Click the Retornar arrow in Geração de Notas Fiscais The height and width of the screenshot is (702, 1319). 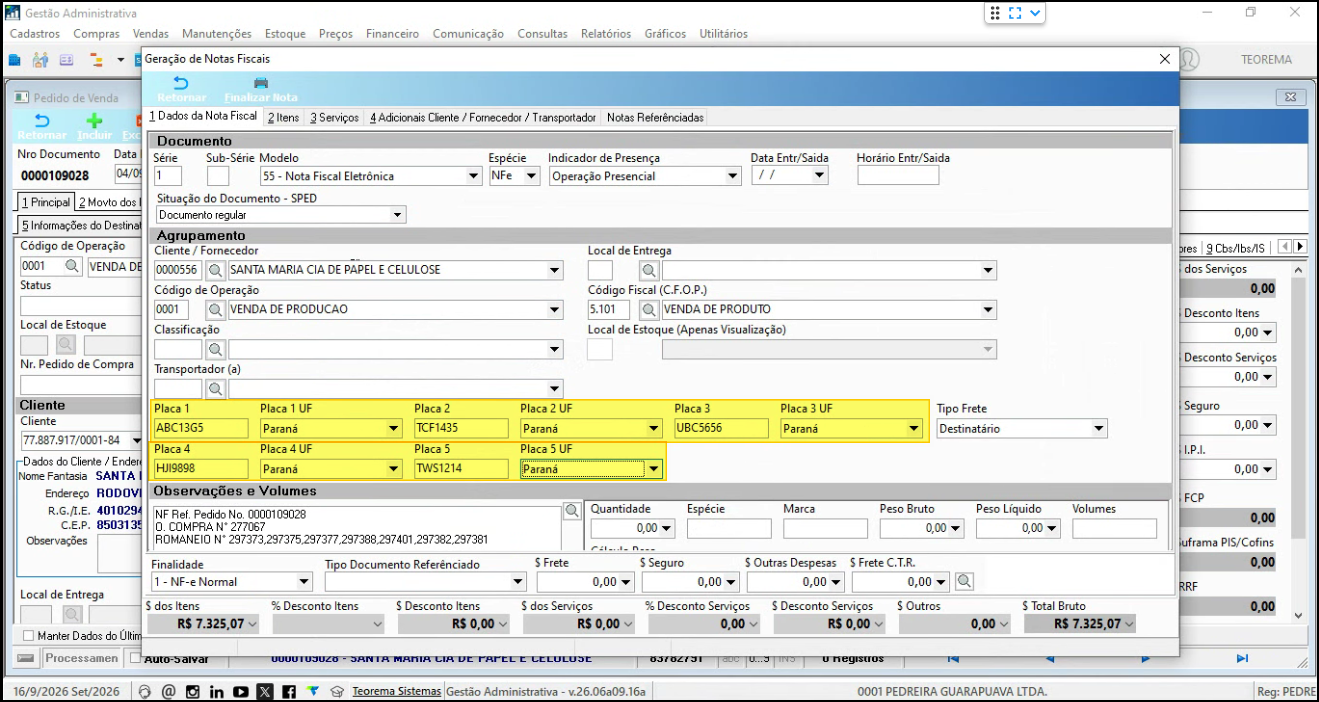(x=181, y=83)
